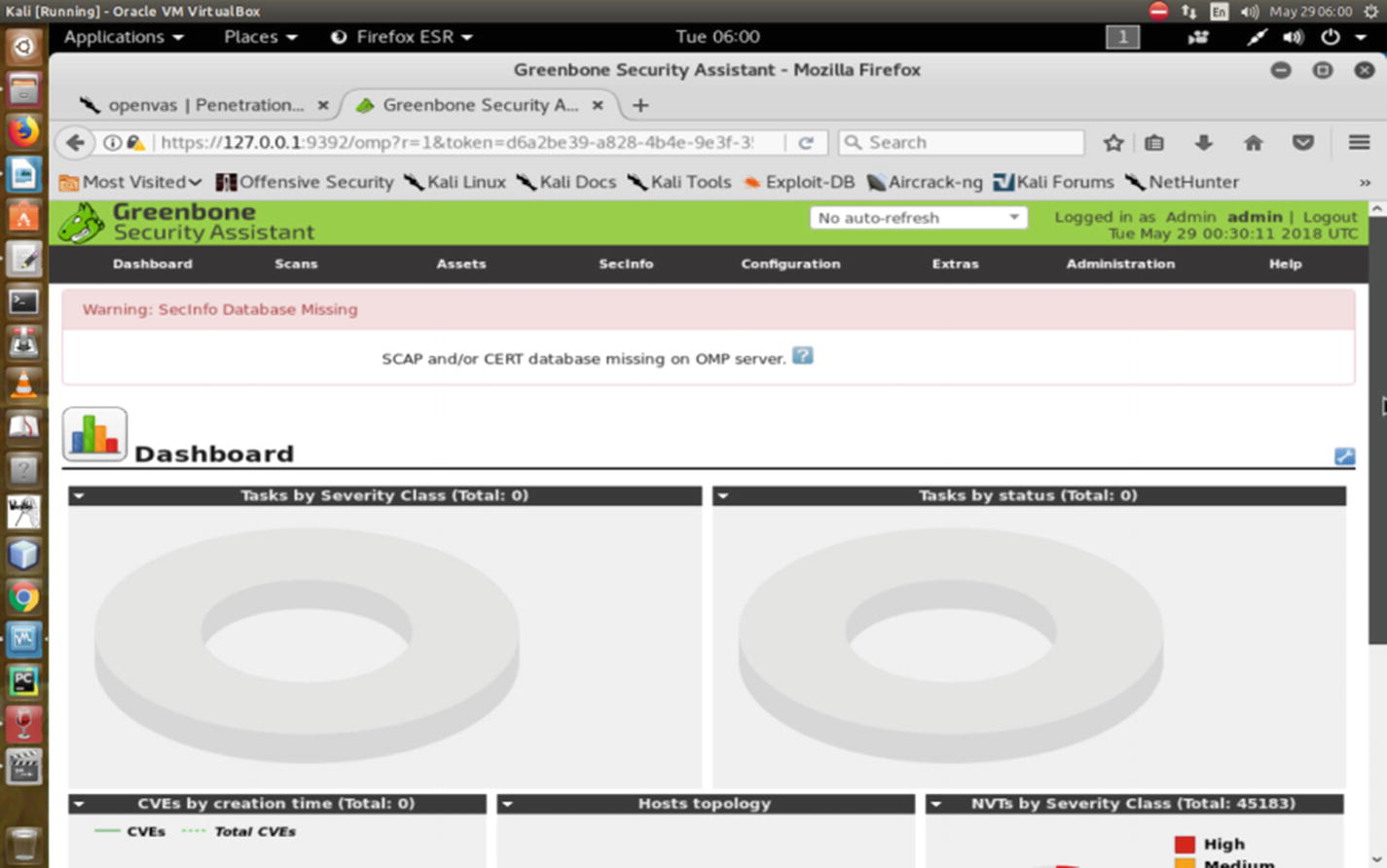Open the Scans menu
The image size is (1387, 868).
point(296,264)
